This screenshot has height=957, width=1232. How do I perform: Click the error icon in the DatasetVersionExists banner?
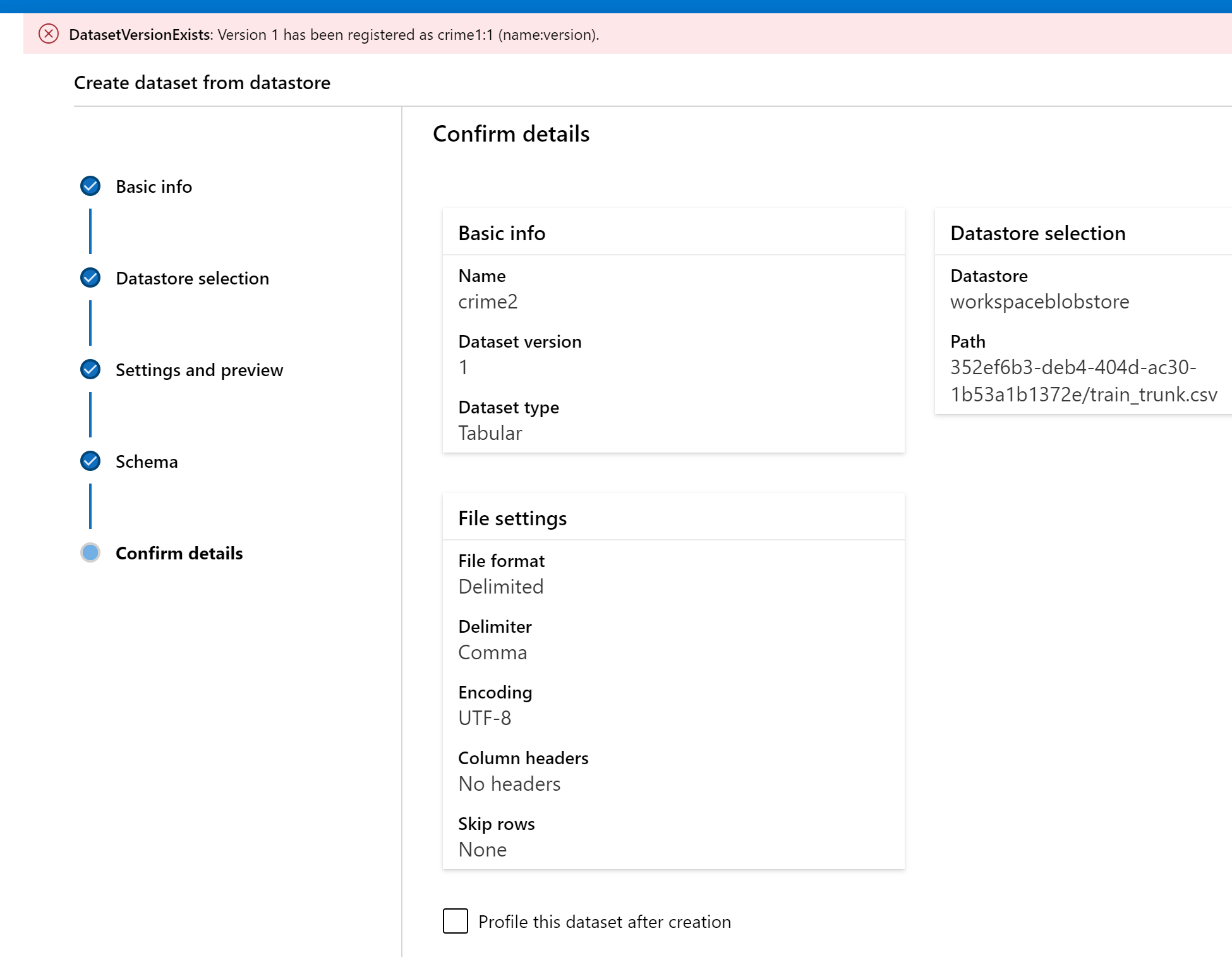49,35
